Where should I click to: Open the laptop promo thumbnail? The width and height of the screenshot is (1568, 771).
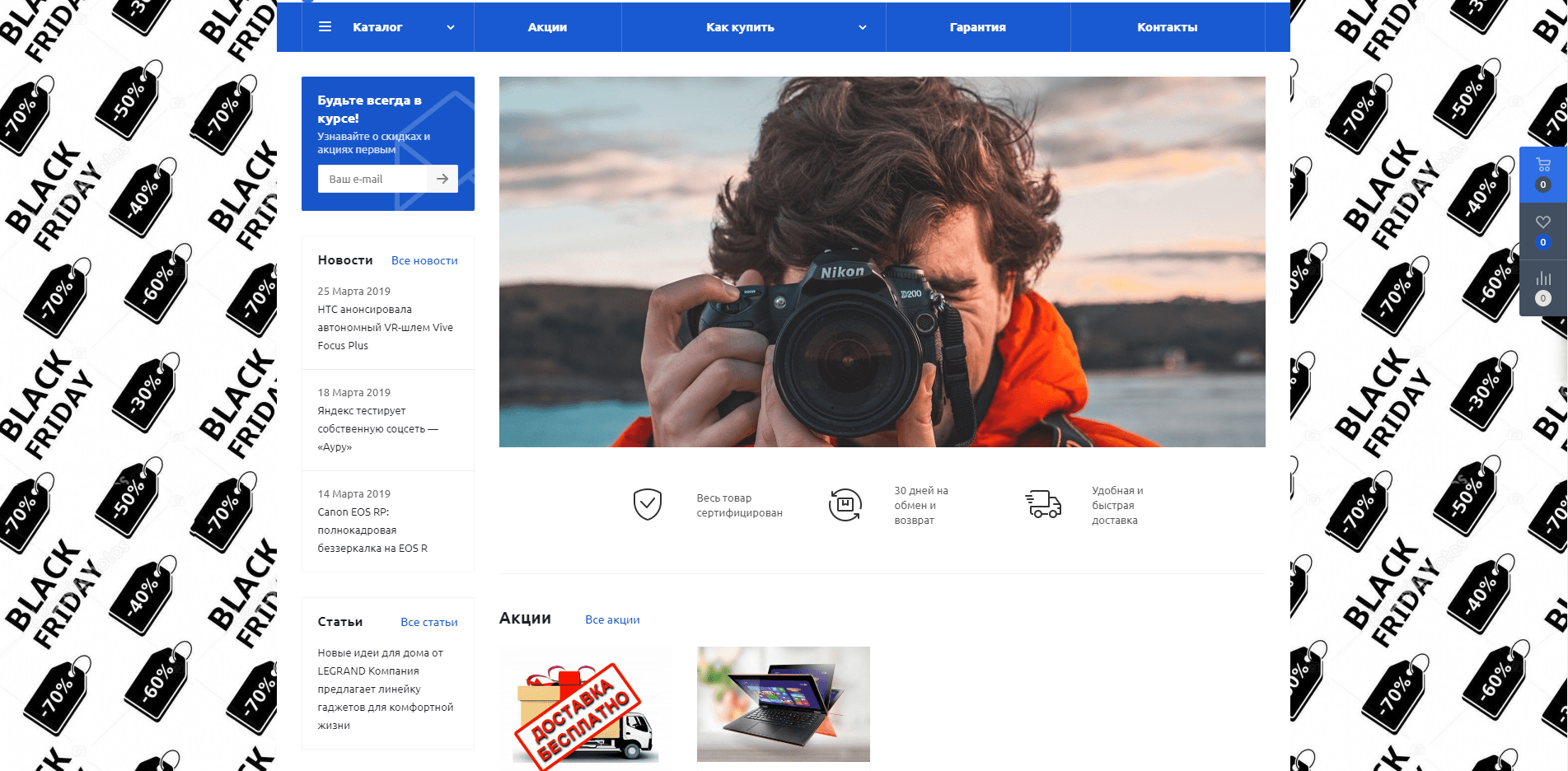pos(783,704)
